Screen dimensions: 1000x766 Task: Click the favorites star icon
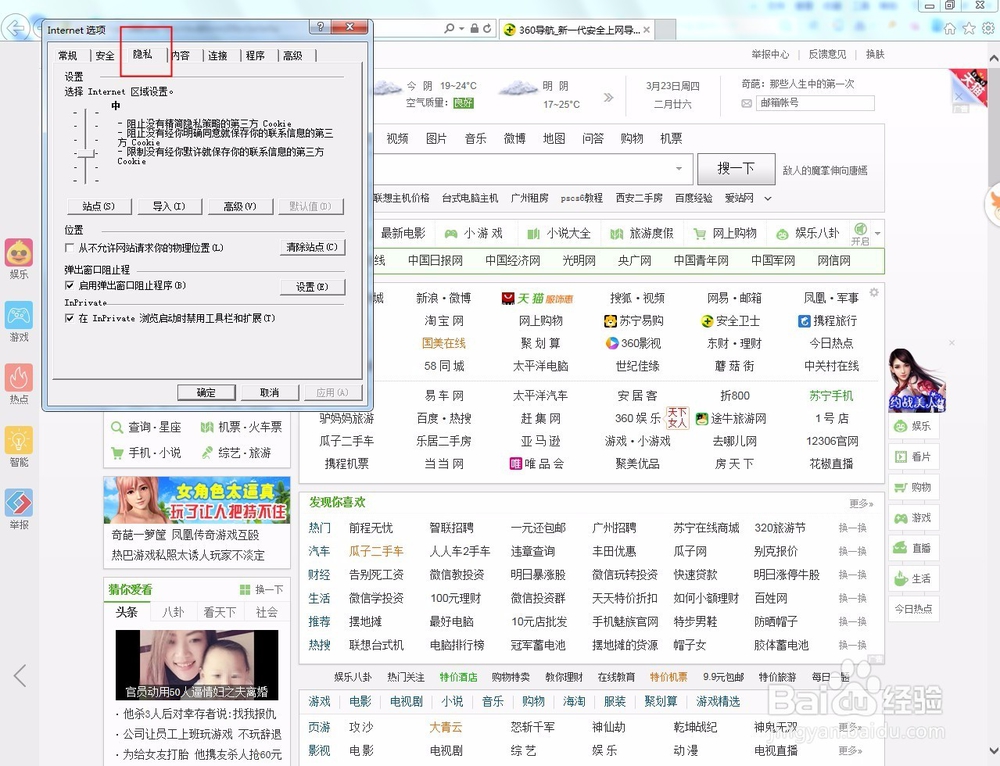(969, 29)
